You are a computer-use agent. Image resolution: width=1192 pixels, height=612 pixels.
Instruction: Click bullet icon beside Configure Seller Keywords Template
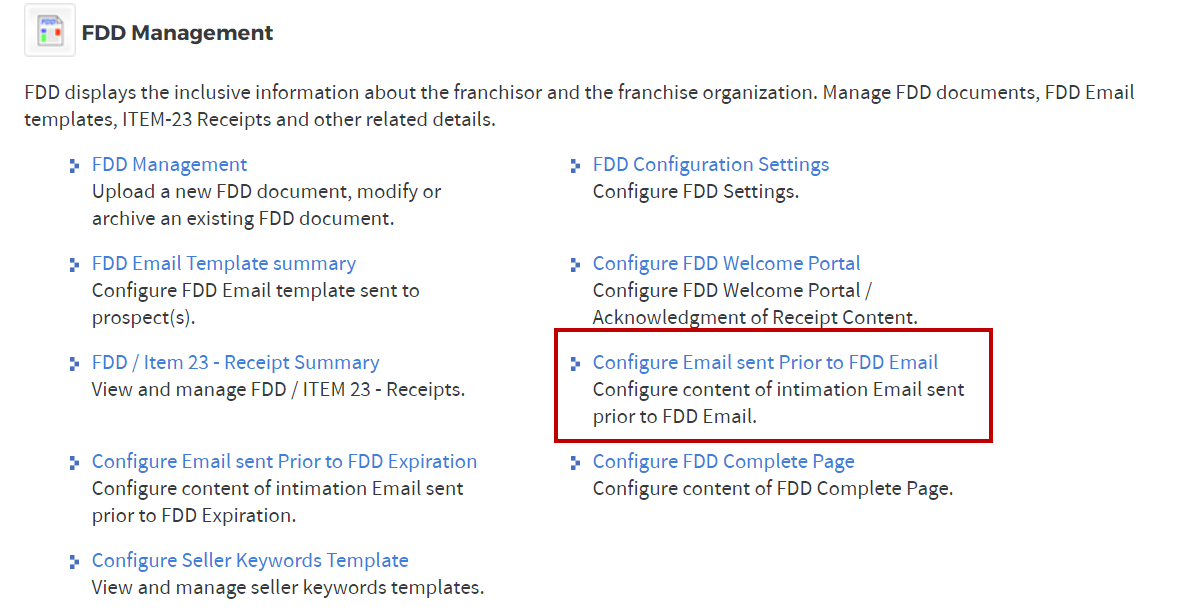(x=74, y=562)
